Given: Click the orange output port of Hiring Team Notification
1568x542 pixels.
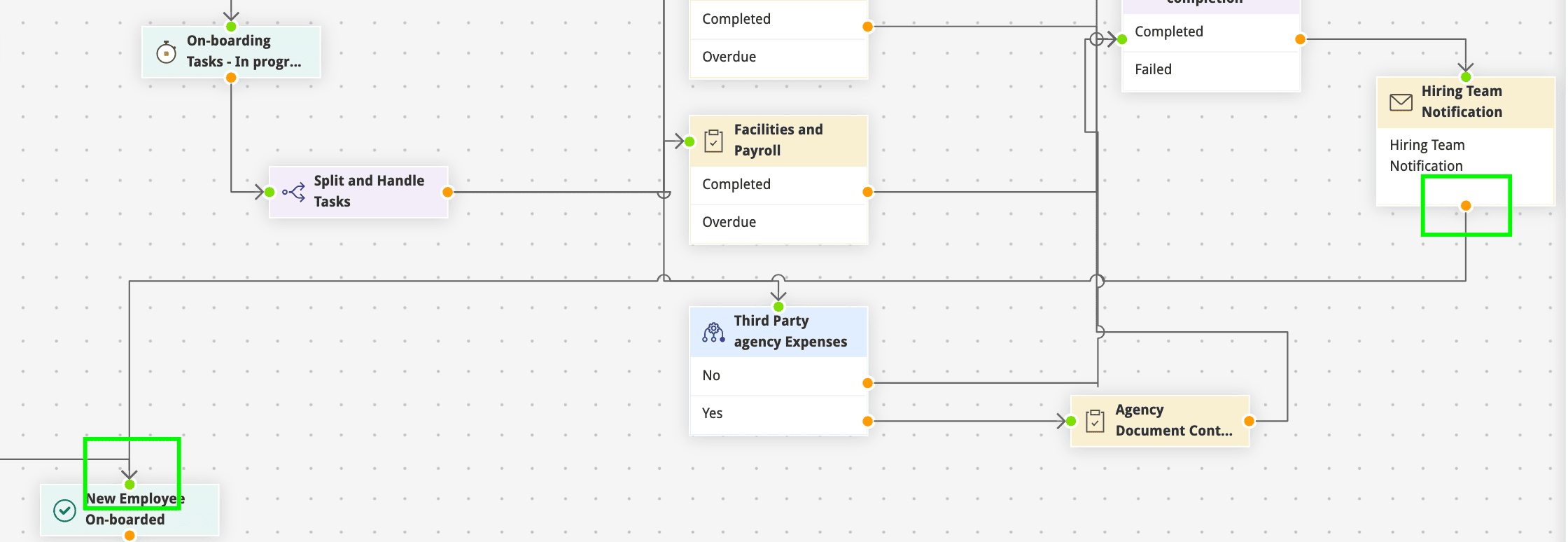Looking at the screenshot, I should point(1466,206).
